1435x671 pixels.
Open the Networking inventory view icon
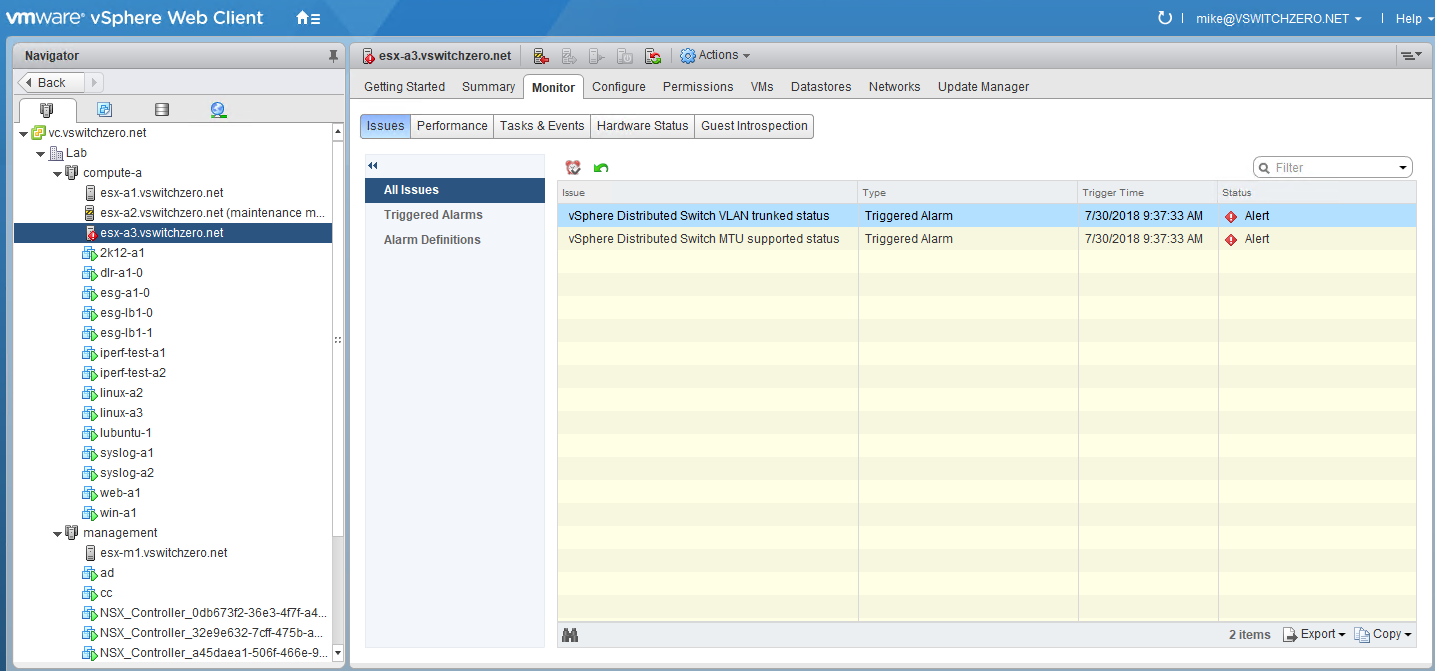[x=218, y=110]
